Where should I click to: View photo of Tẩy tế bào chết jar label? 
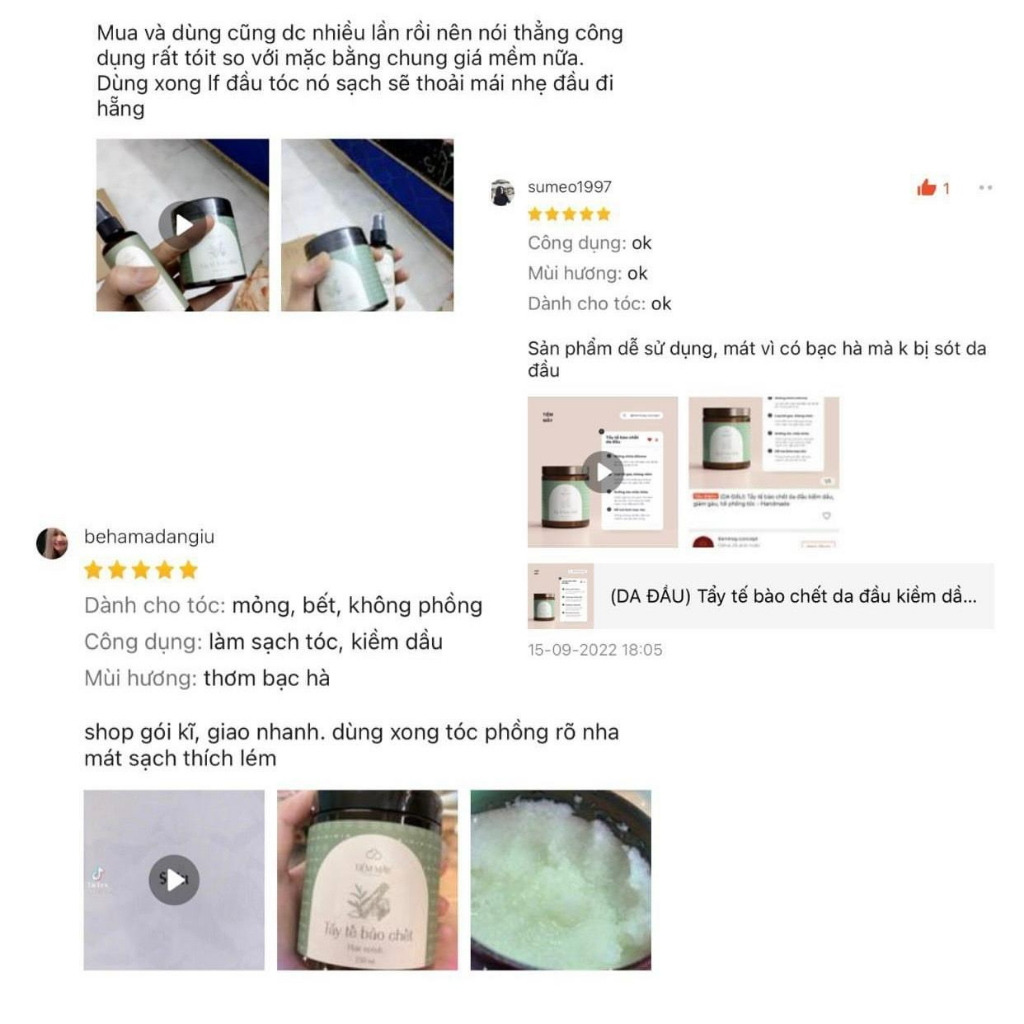367,880
